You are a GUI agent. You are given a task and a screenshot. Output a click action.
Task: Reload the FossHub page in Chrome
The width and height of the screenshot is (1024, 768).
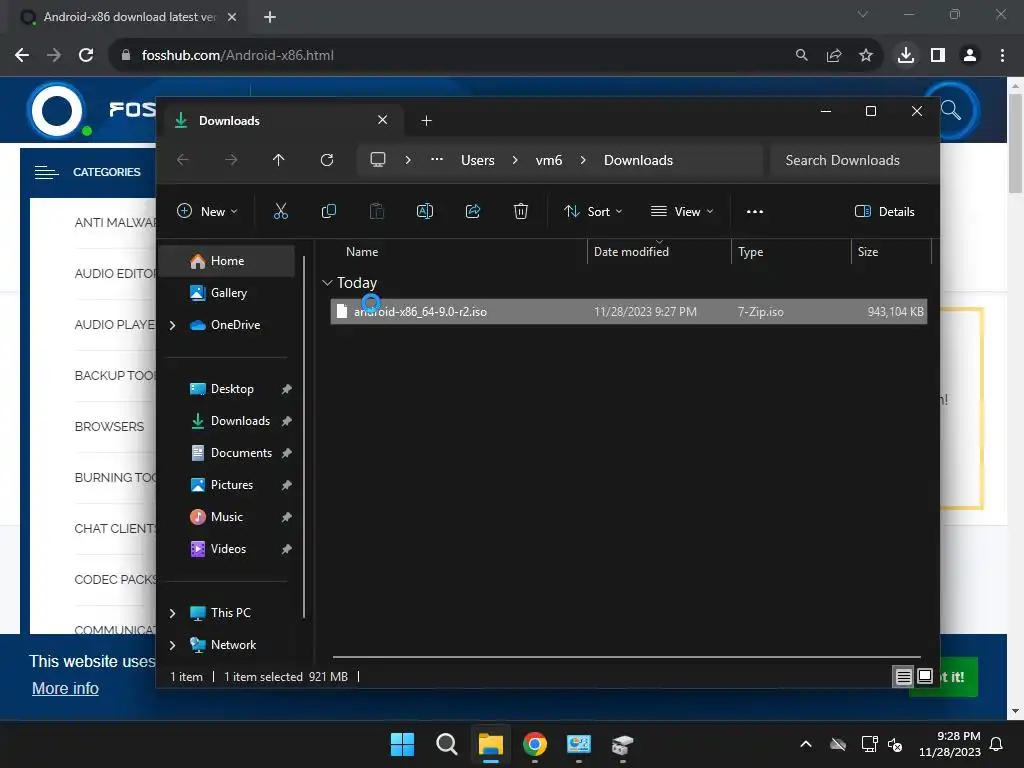tap(86, 56)
